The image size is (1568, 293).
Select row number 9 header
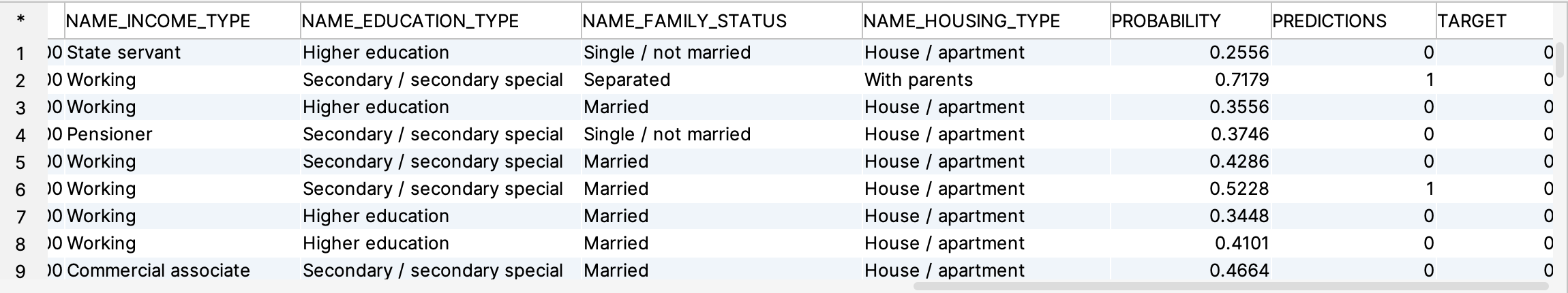click(x=21, y=271)
